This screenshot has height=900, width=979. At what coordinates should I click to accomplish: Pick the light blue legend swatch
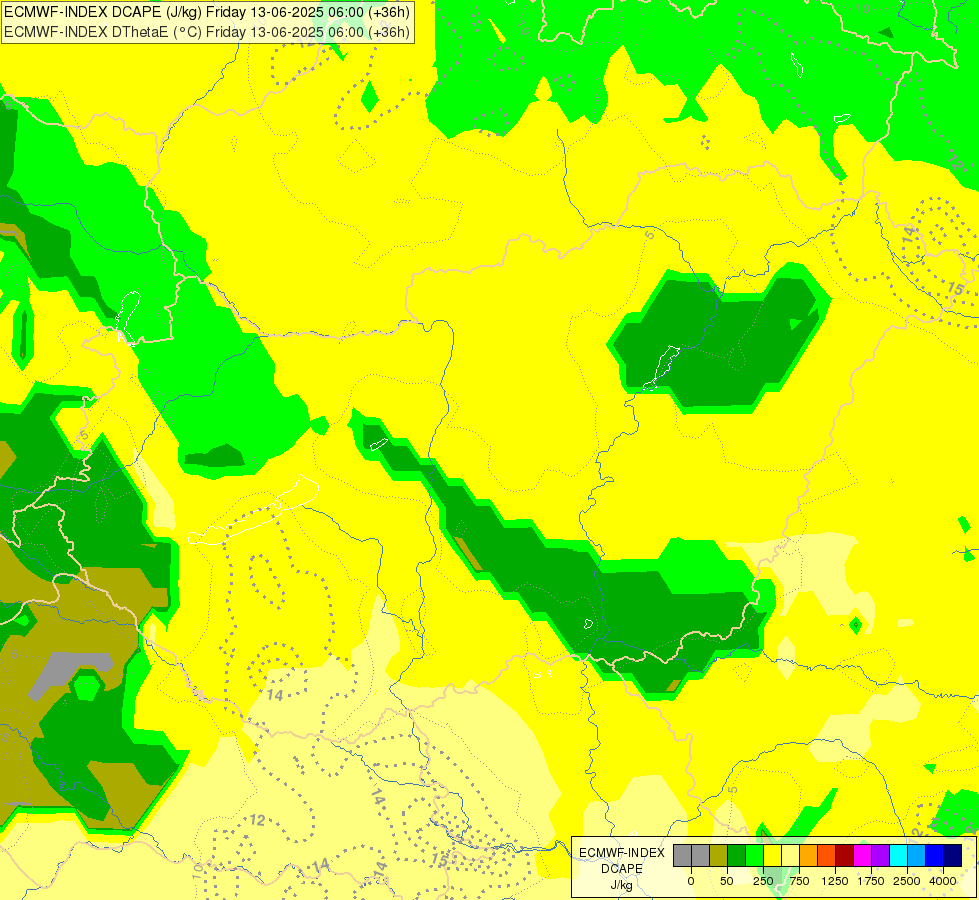click(x=917, y=855)
